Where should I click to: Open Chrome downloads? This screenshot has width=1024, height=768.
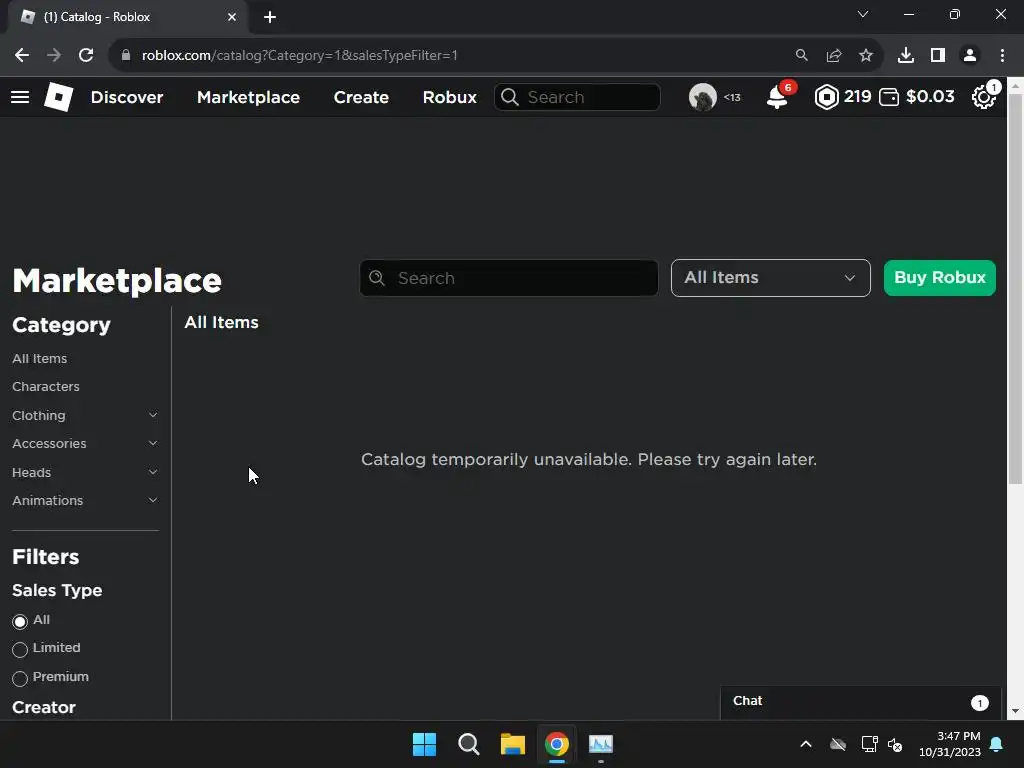[905, 56]
